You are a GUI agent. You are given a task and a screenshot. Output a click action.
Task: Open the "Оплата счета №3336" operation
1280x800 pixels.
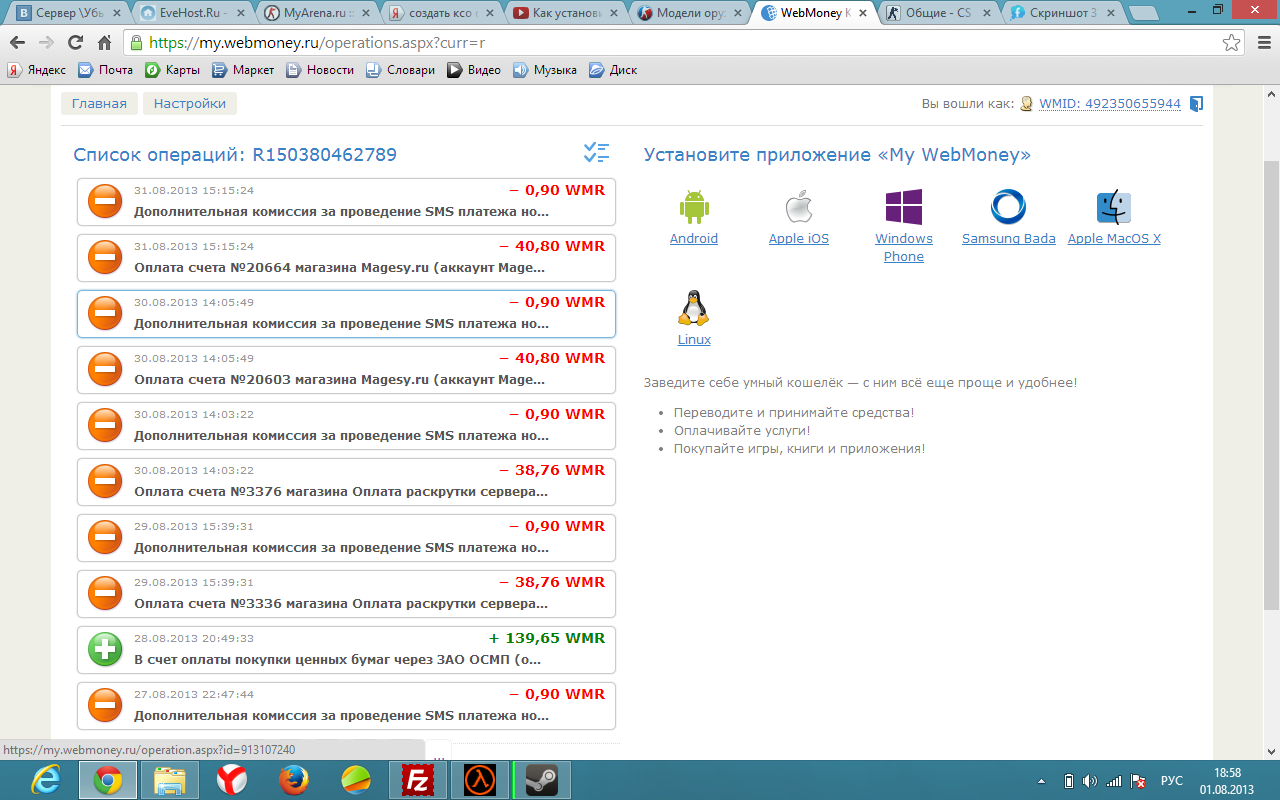346,594
